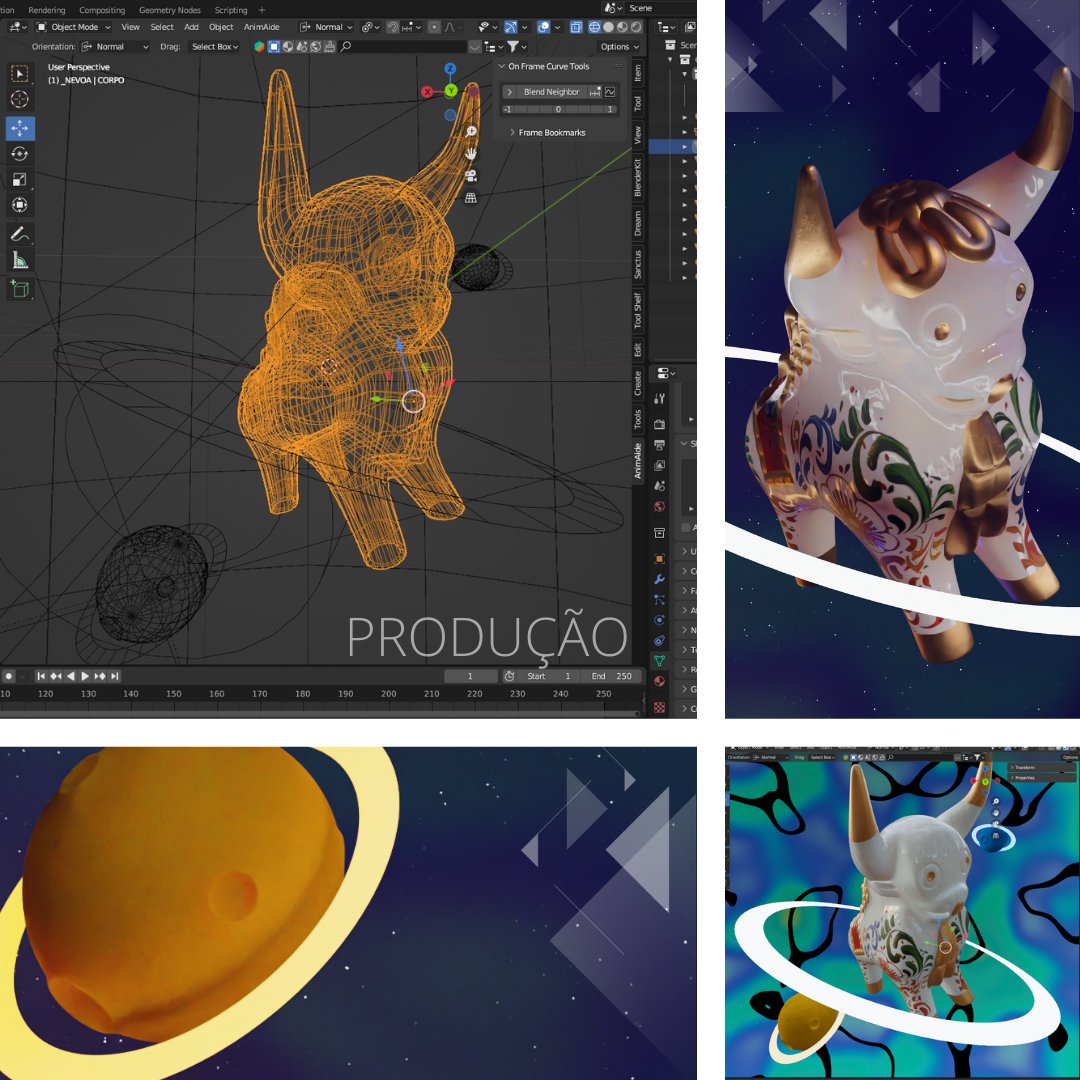Open the filter funnel dropdown
Image resolution: width=1080 pixels, height=1080 pixels.
coord(517,46)
